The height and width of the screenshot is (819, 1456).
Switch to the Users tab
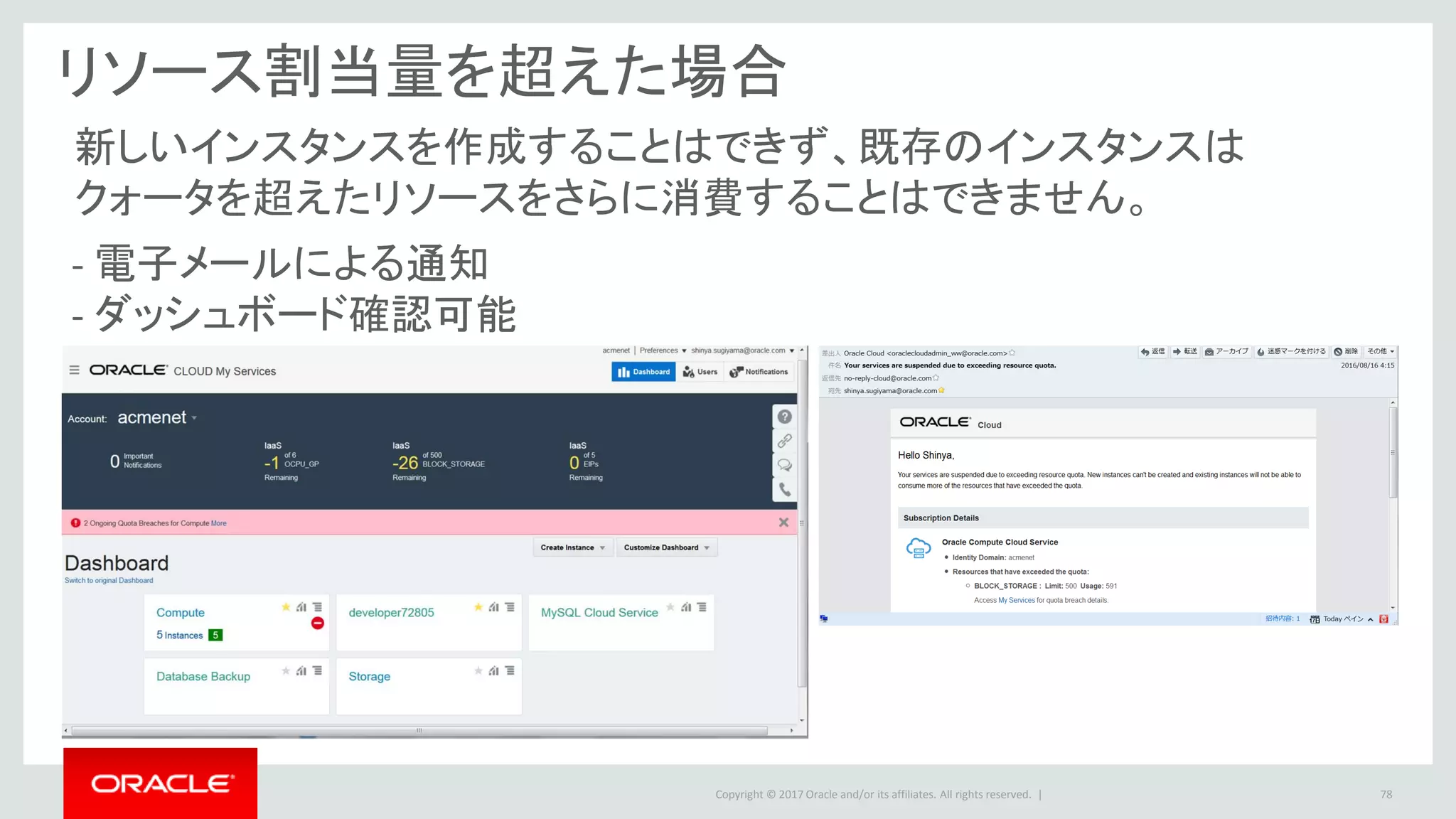700,372
